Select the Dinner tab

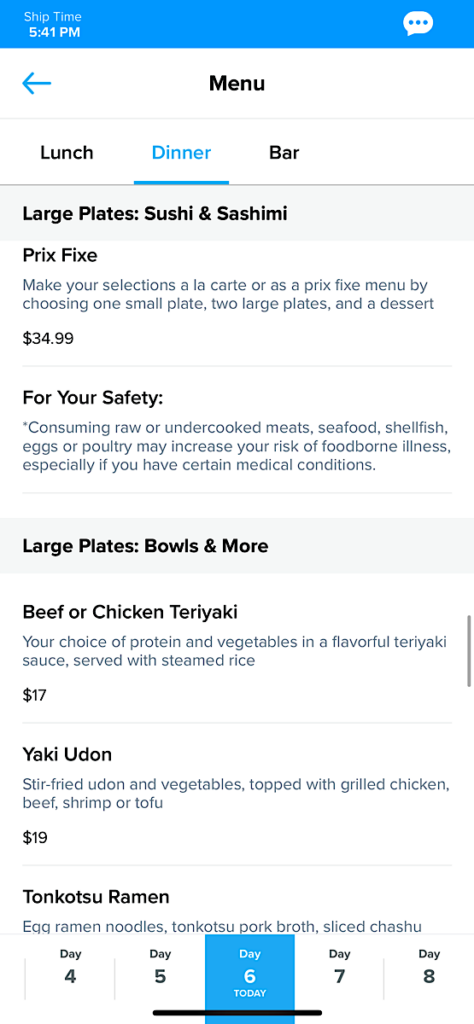[x=182, y=153]
